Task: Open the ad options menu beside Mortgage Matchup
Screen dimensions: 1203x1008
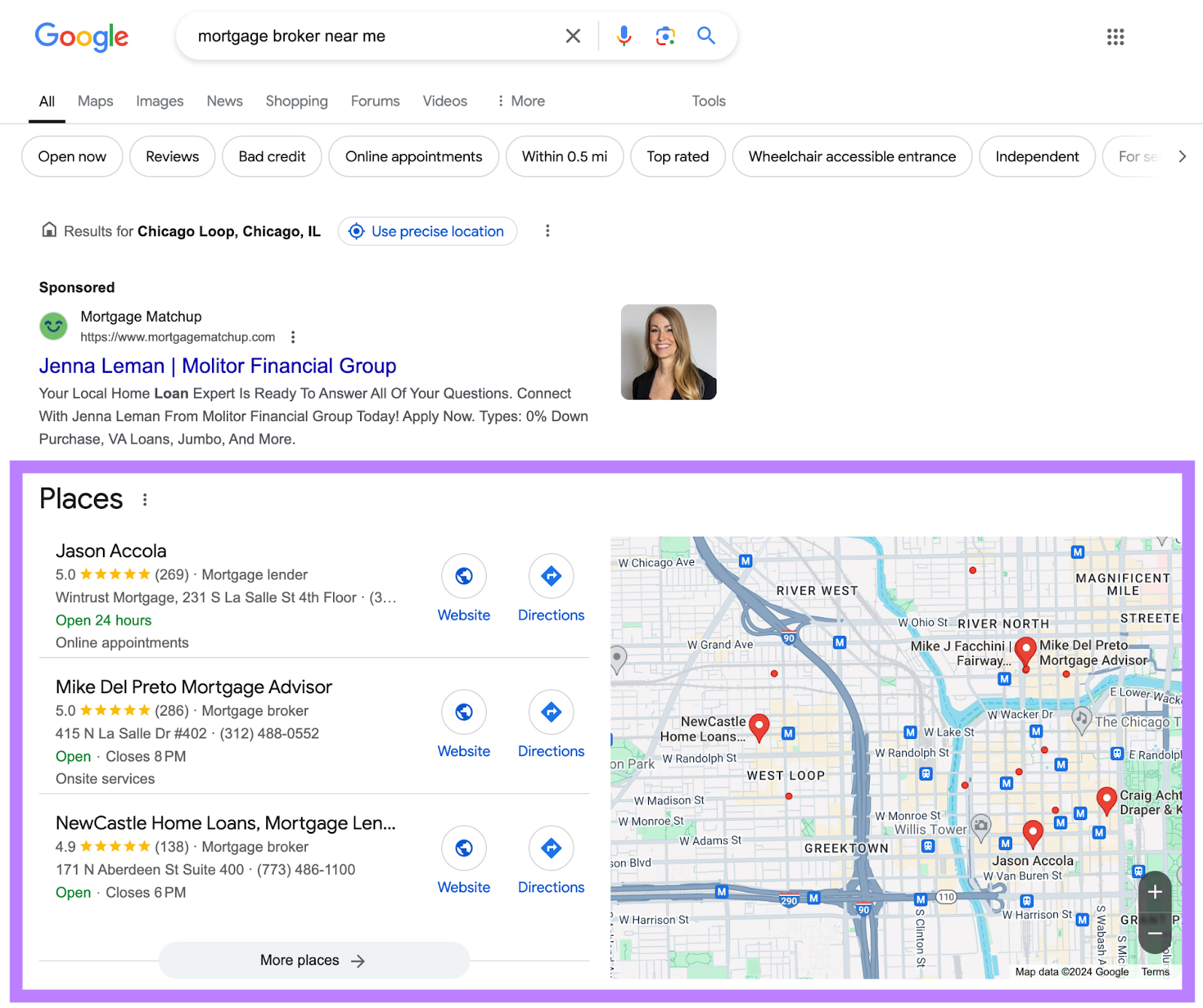Action: tap(293, 338)
